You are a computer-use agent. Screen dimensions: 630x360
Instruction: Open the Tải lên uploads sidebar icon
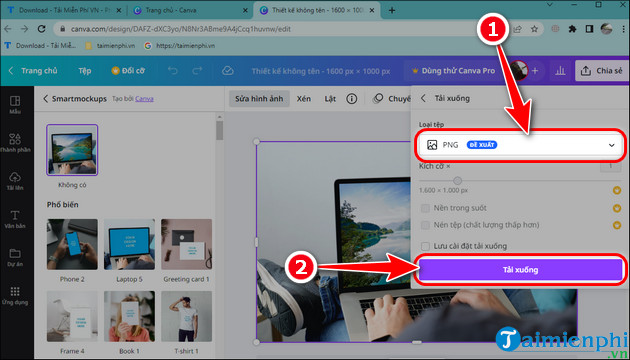(x=15, y=181)
